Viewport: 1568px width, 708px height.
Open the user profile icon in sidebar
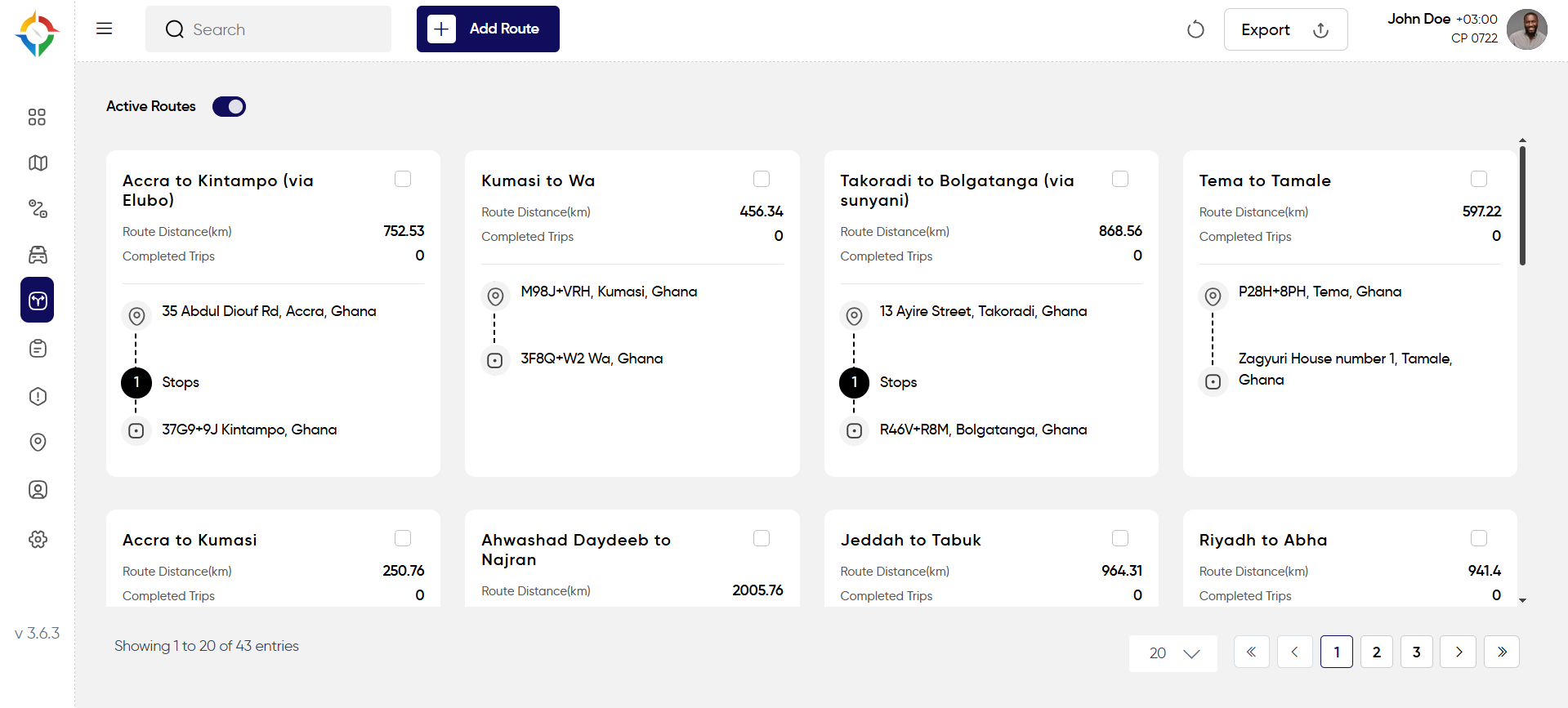pyautogui.click(x=38, y=490)
